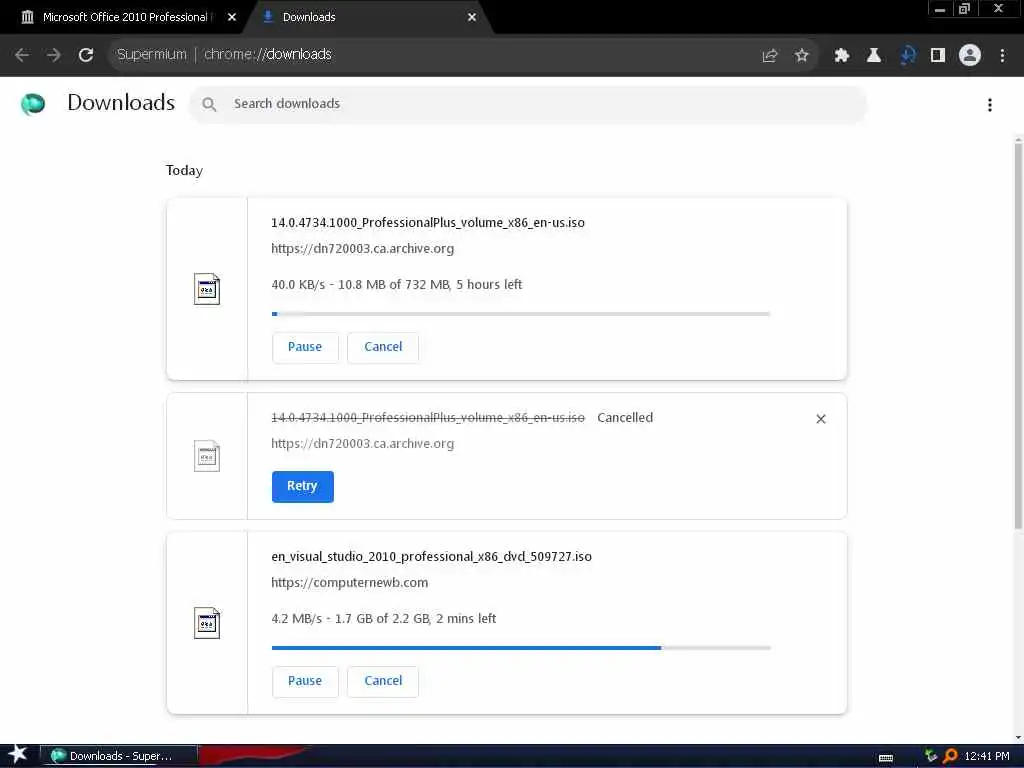
Task: Retry the cancelled ProfessionalPlus download
Action: click(x=302, y=487)
